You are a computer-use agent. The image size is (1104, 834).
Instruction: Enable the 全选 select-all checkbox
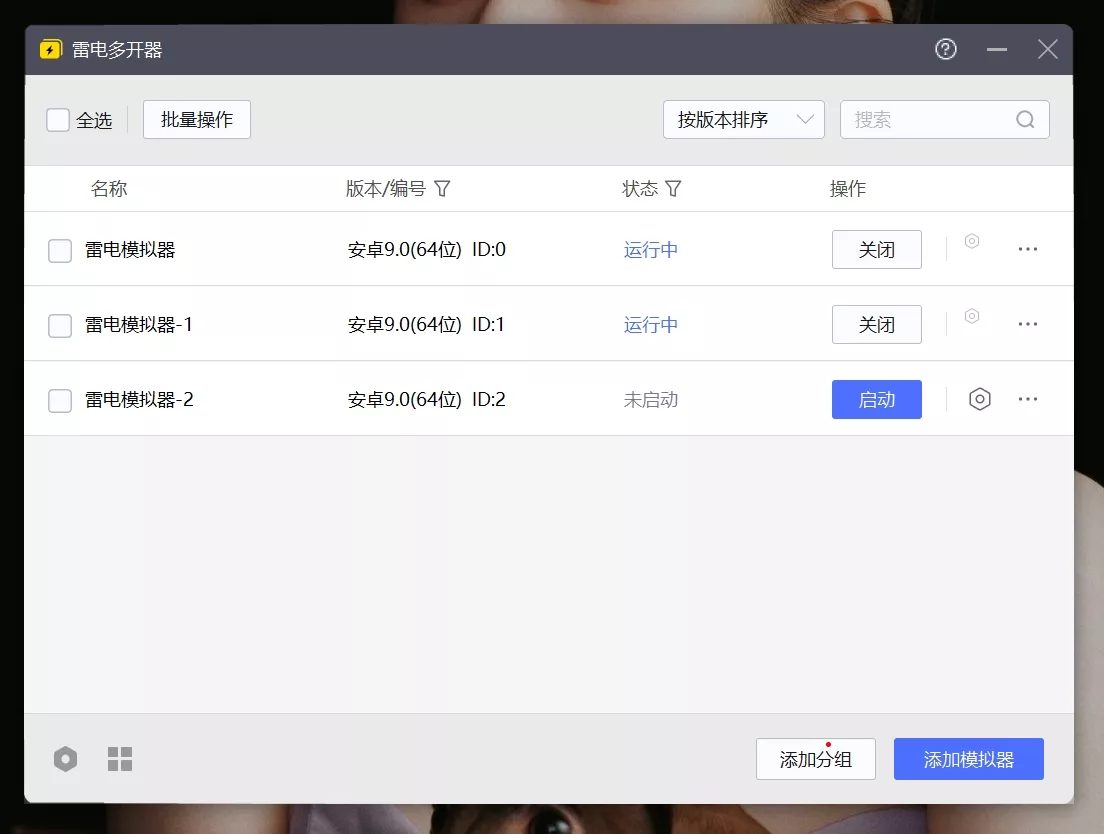(x=57, y=119)
